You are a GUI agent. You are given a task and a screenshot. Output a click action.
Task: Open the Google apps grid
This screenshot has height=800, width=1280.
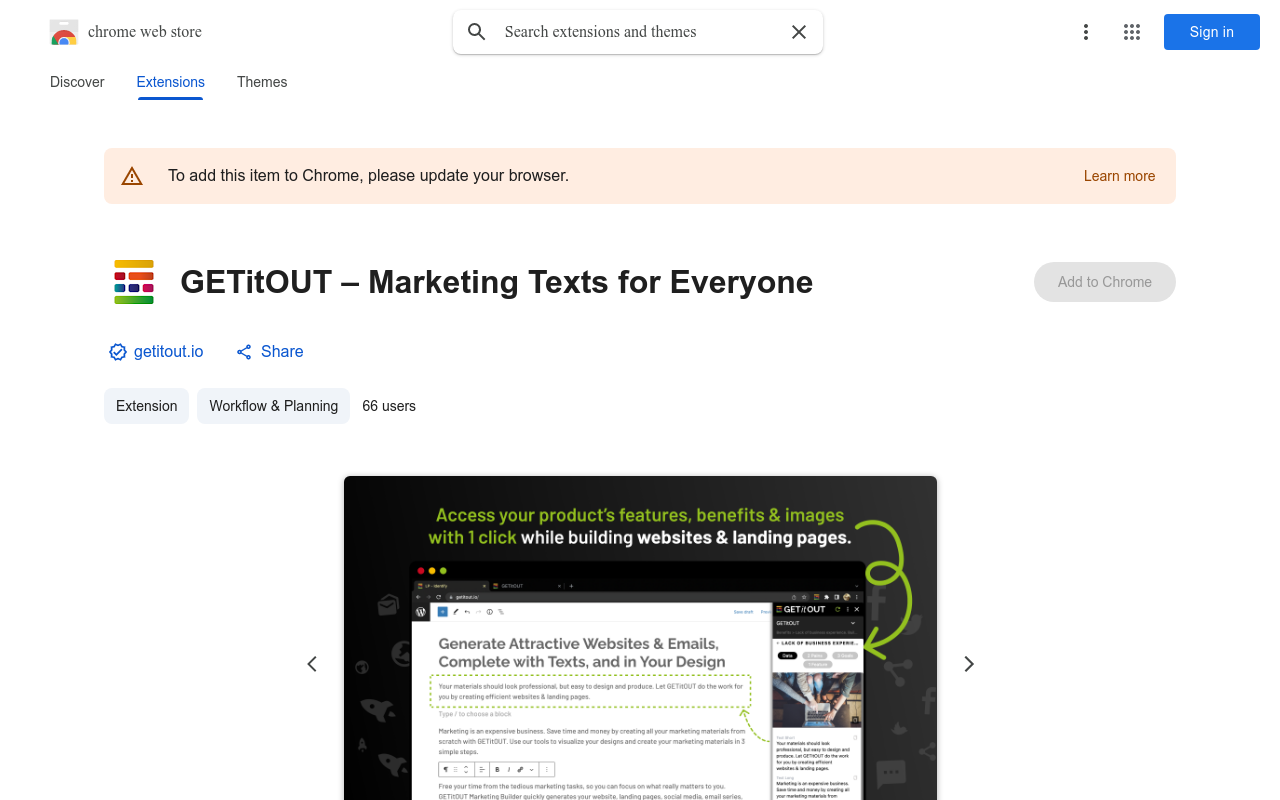click(x=1132, y=32)
